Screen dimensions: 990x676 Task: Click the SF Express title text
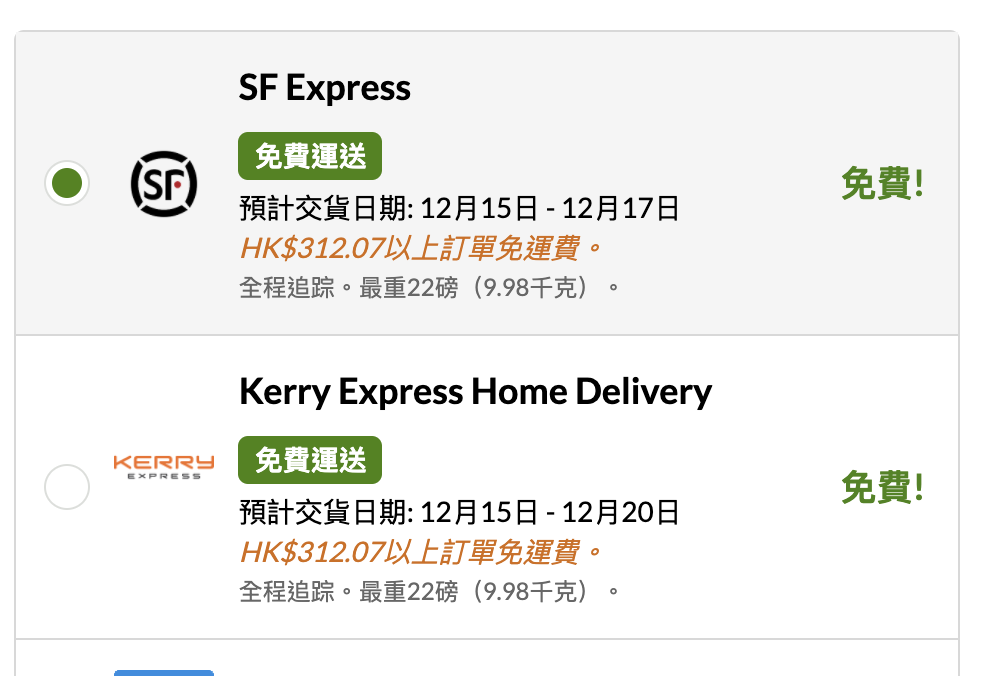324,88
